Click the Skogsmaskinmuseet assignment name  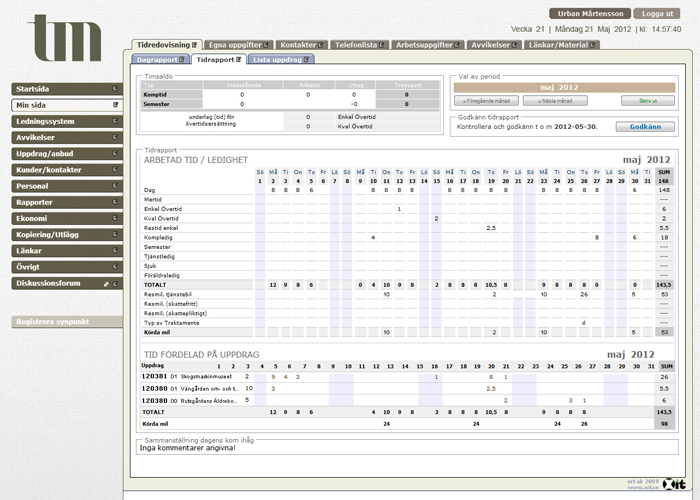(x=206, y=377)
